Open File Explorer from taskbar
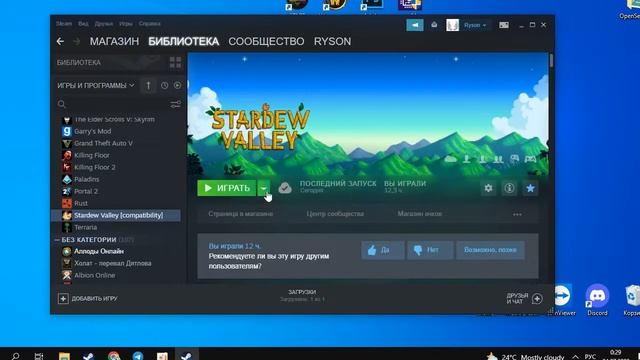The height and width of the screenshot is (360, 640). click(64, 356)
